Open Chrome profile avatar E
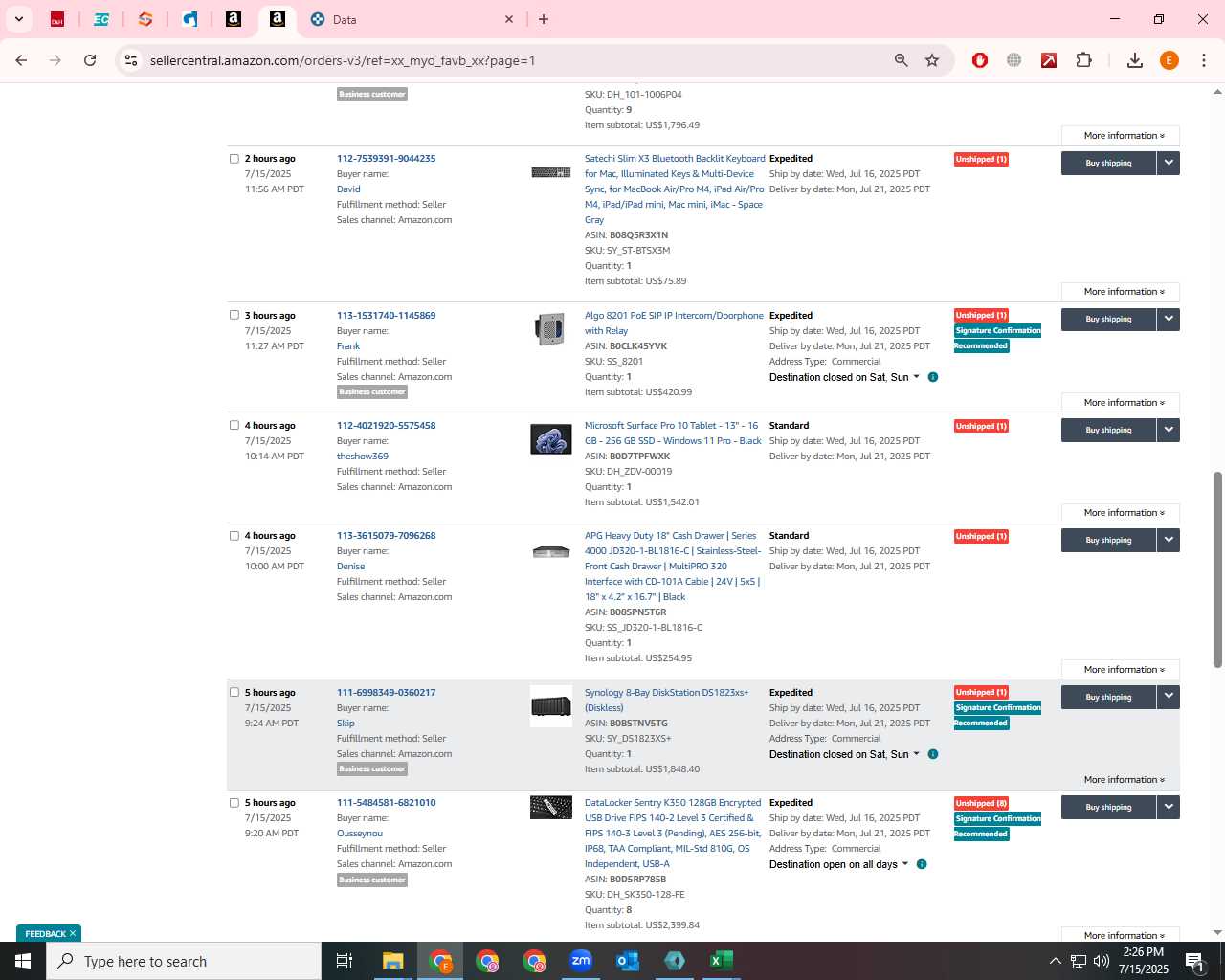This screenshot has width=1225, height=980. pyautogui.click(x=1169, y=60)
